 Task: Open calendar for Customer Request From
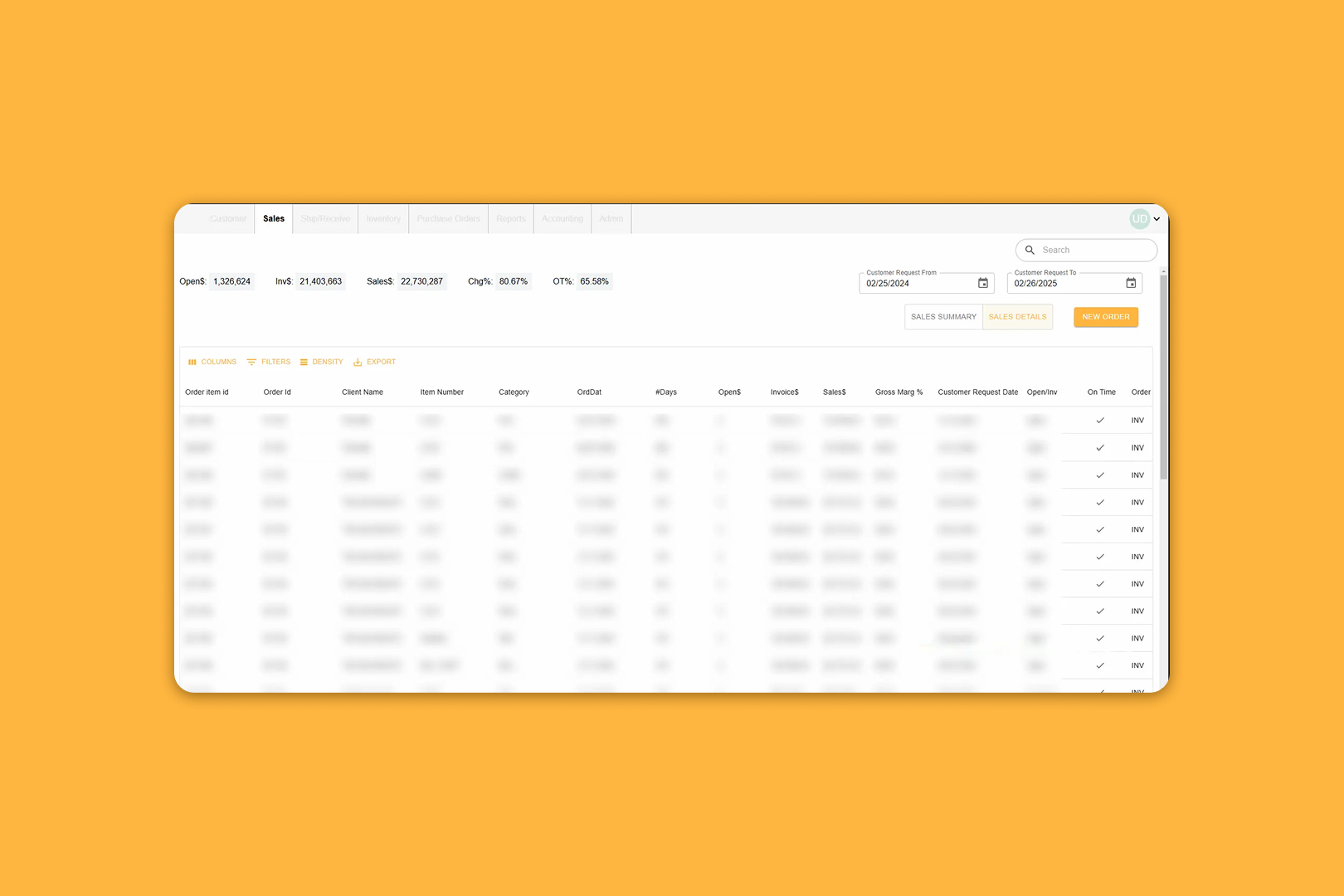(983, 283)
